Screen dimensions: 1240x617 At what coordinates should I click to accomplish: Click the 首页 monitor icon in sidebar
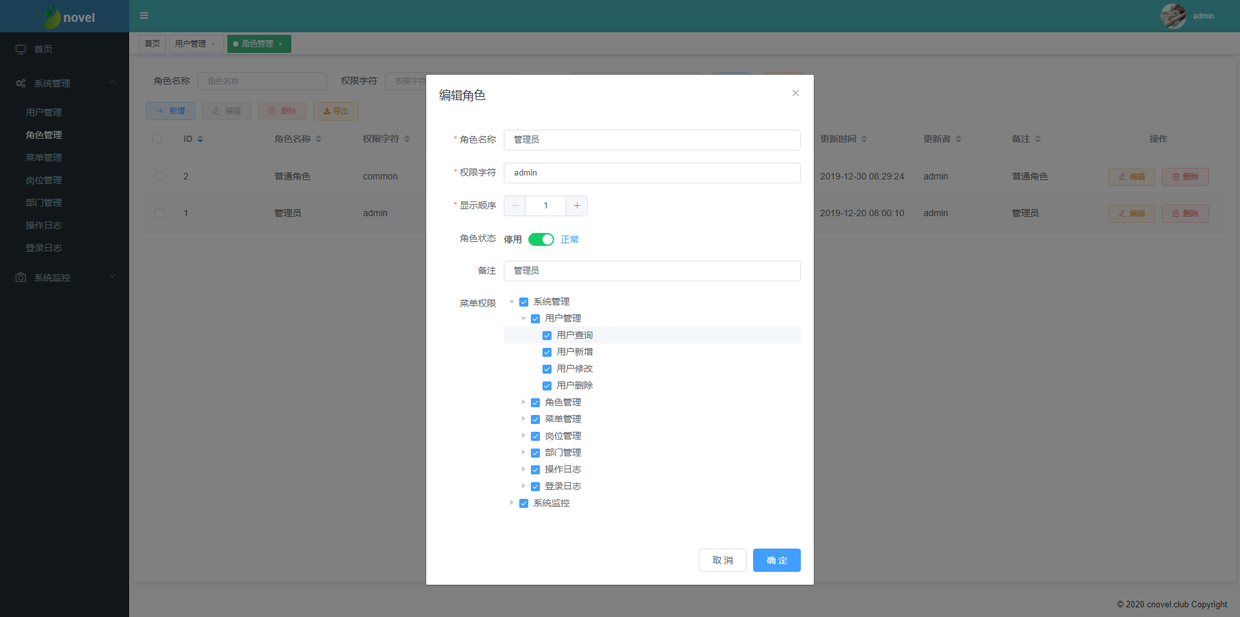point(20,49)
